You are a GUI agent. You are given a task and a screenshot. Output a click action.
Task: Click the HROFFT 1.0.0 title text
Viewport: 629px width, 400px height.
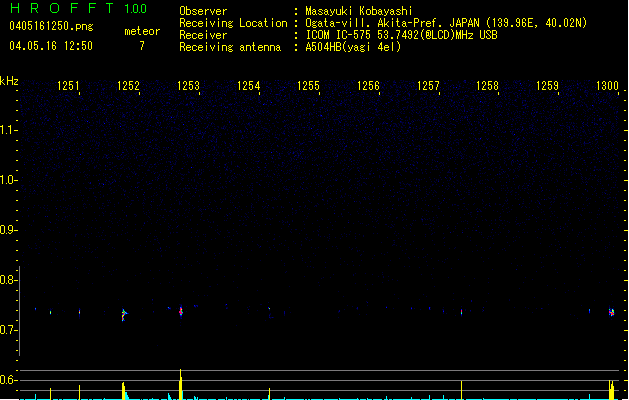79,8
